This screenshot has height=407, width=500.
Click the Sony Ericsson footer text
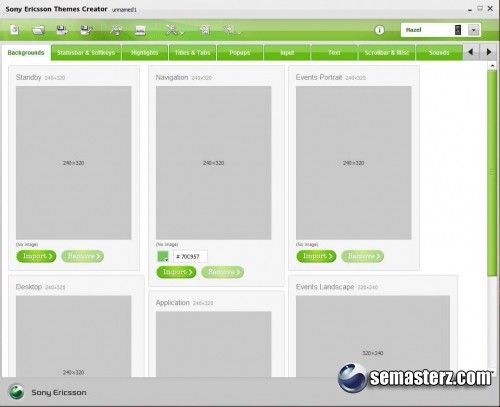click(59, 392)
